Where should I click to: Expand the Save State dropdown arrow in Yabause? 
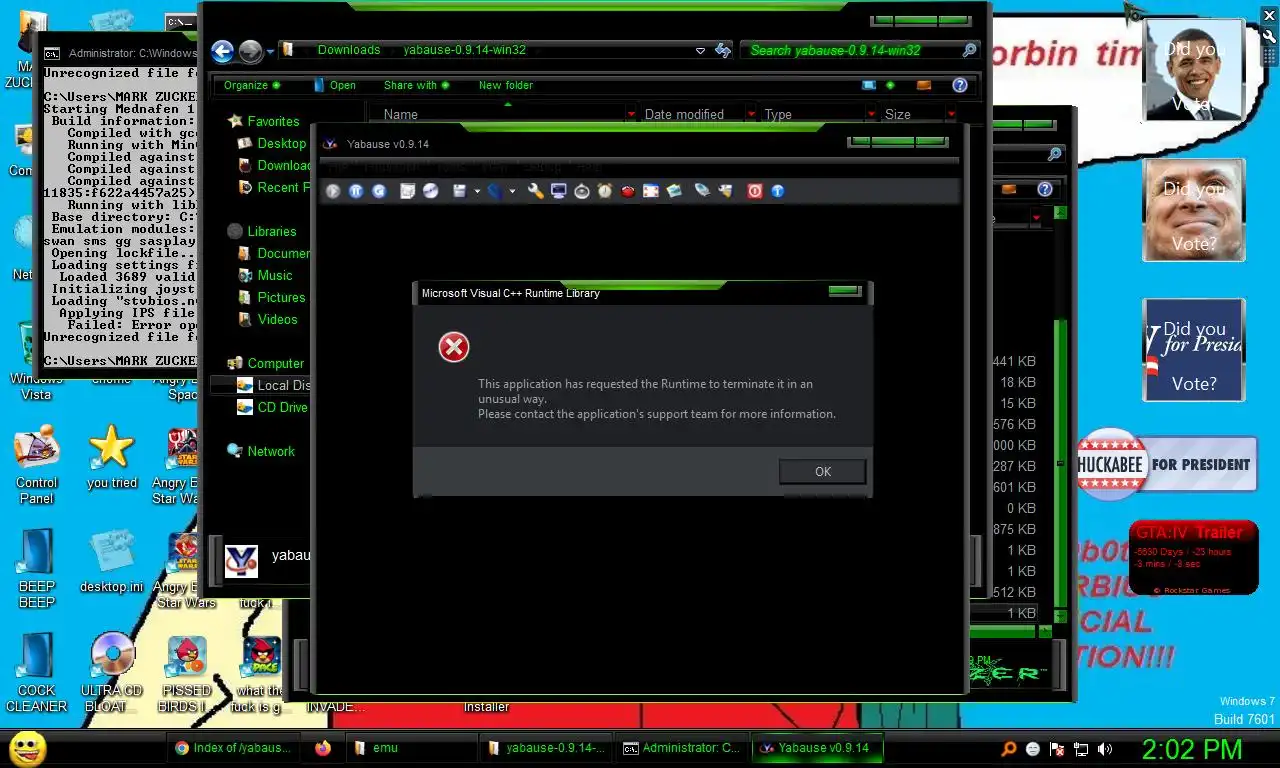477,191
